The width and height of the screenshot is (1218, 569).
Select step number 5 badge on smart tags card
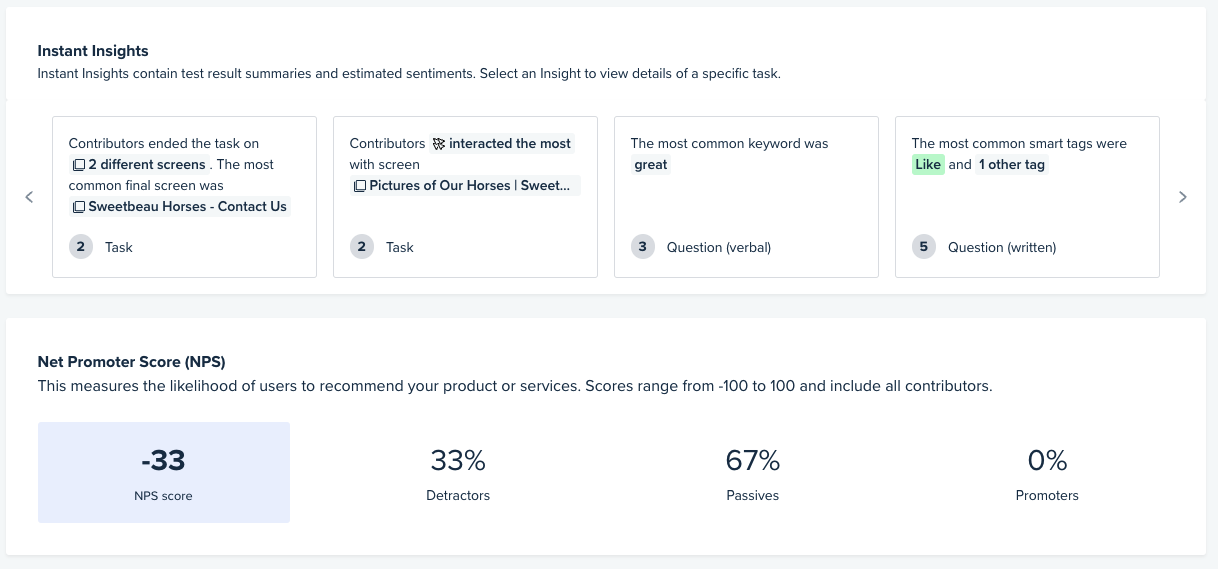tap(924, 247)
